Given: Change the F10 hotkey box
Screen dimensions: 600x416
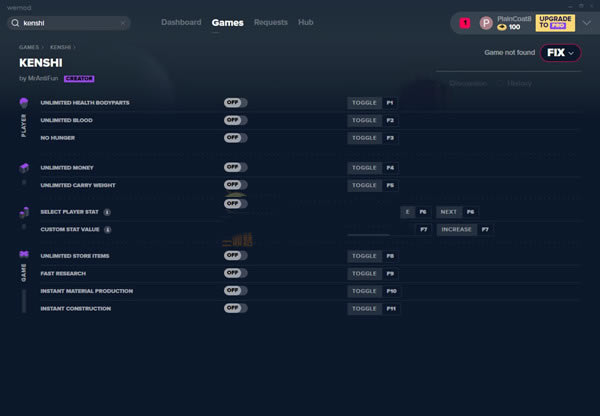Looking at the screenshot, I should click(391, 291).
